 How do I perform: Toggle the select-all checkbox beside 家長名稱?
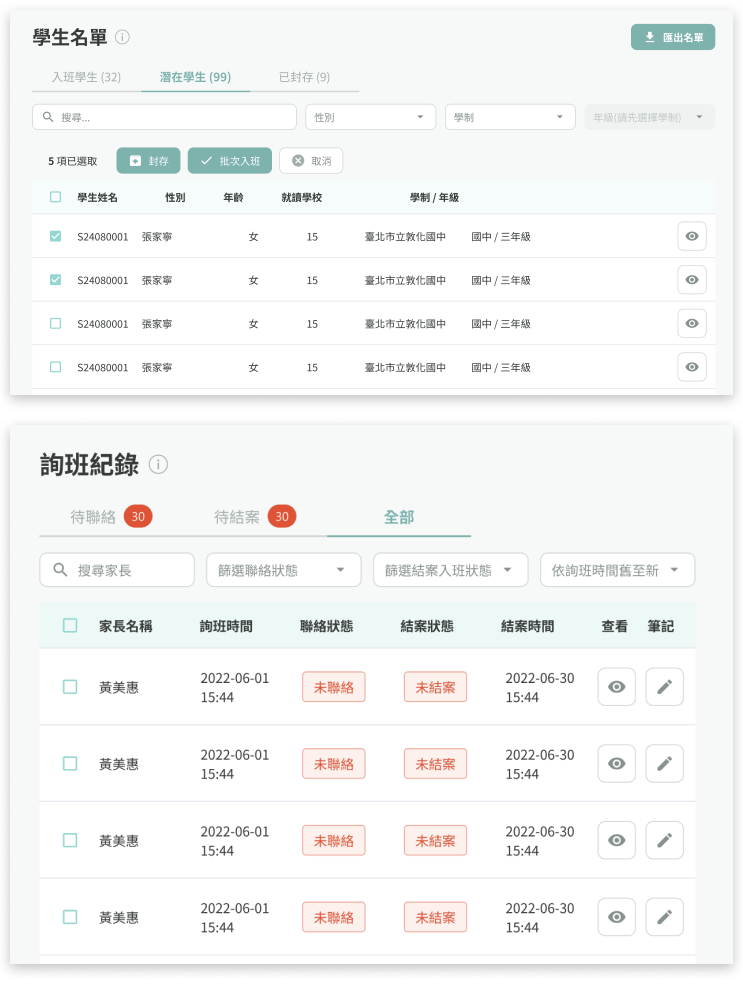click(70, 626)
